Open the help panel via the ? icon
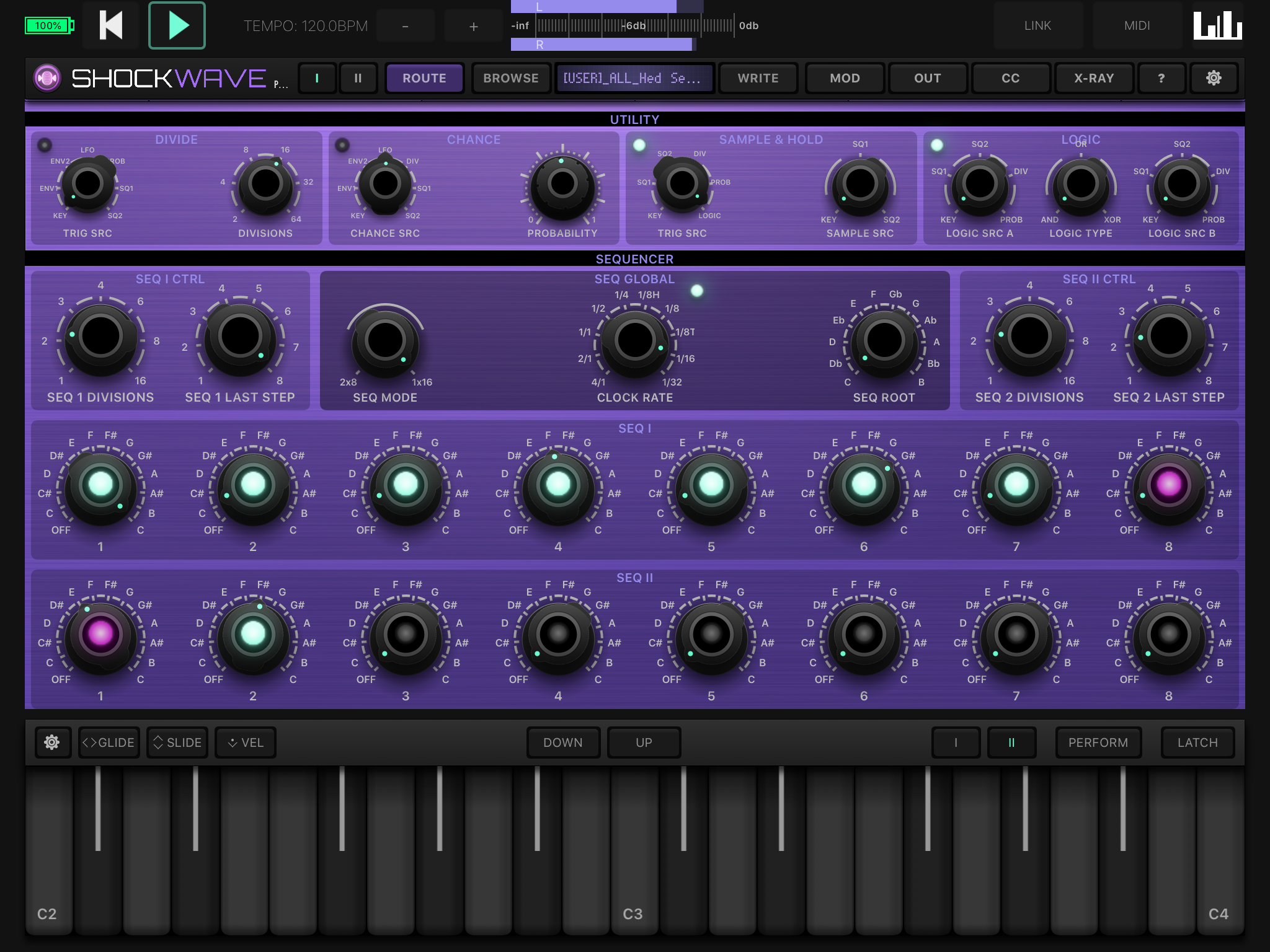 tap(1161, 78)
